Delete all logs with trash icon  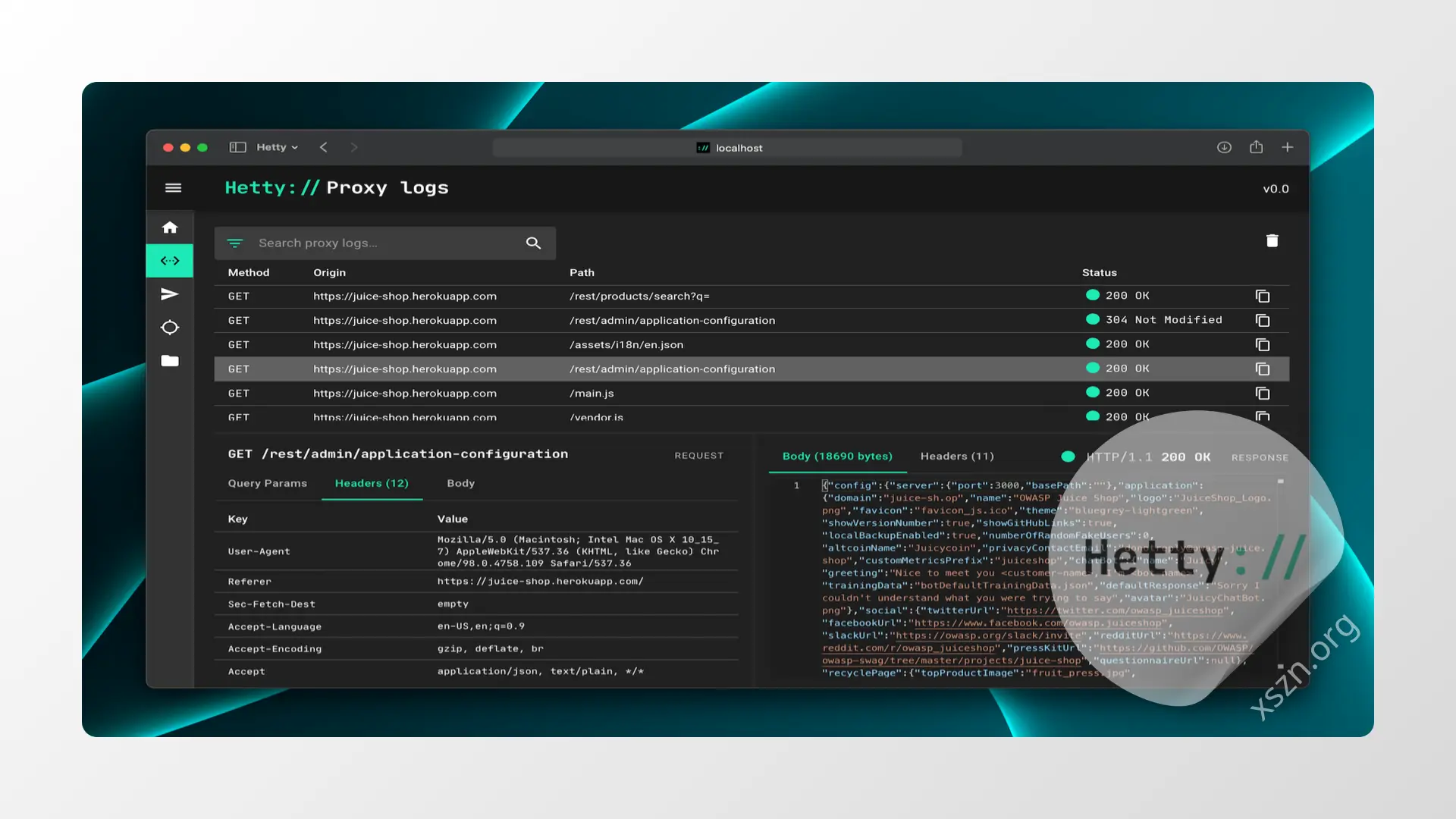1272,240
